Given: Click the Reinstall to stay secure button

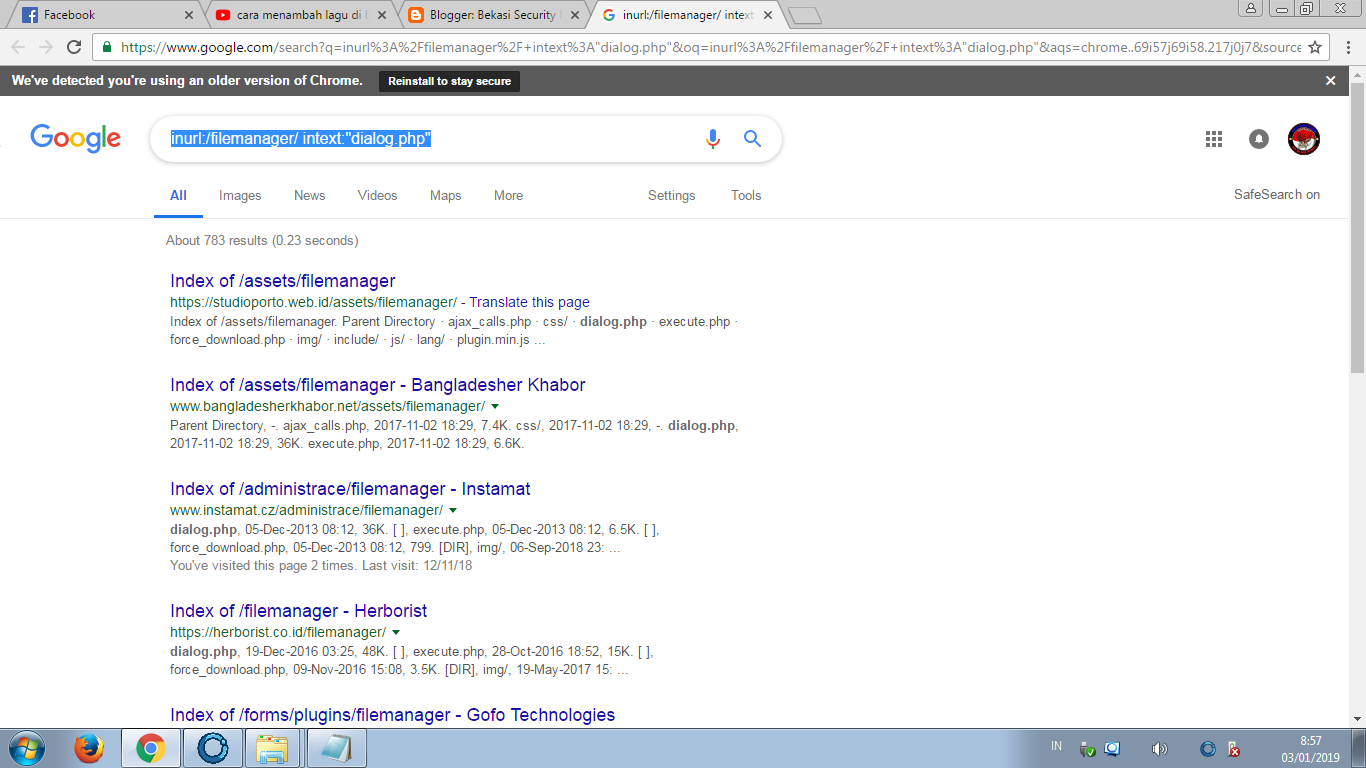Looking at the screenshot, I should click(x=449, y=81).
